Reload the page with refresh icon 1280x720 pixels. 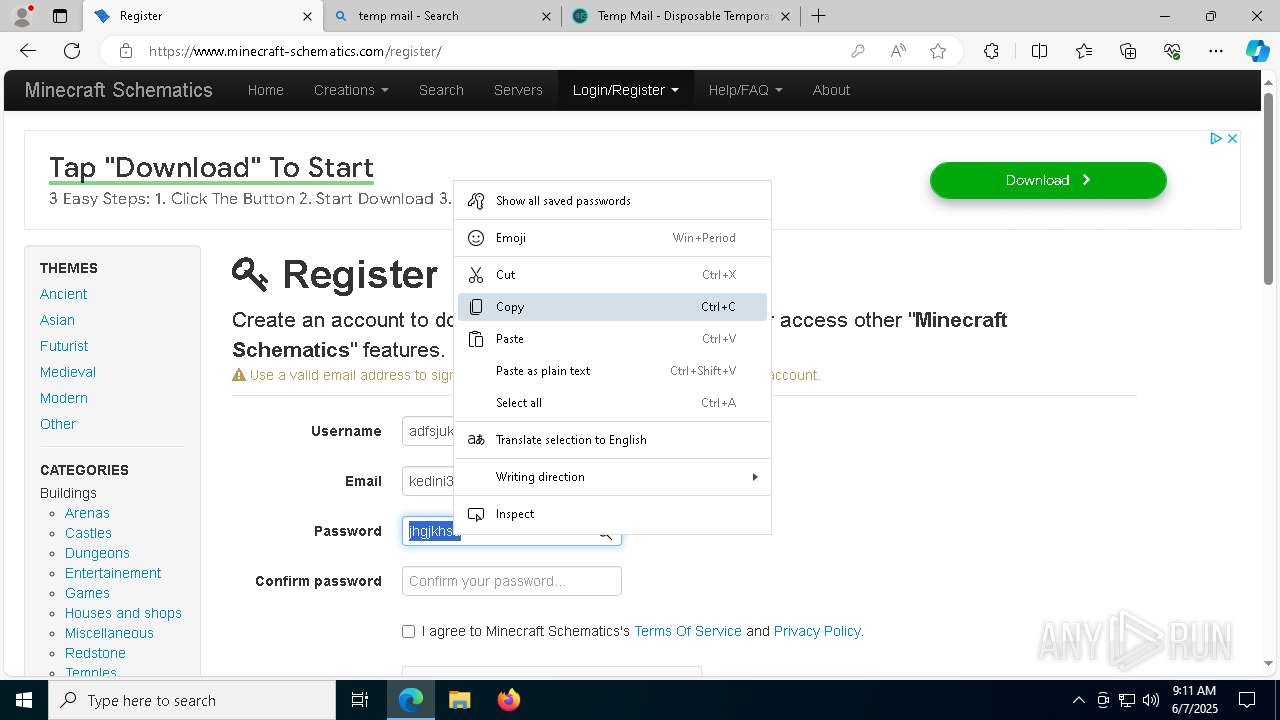pos(72,51)
